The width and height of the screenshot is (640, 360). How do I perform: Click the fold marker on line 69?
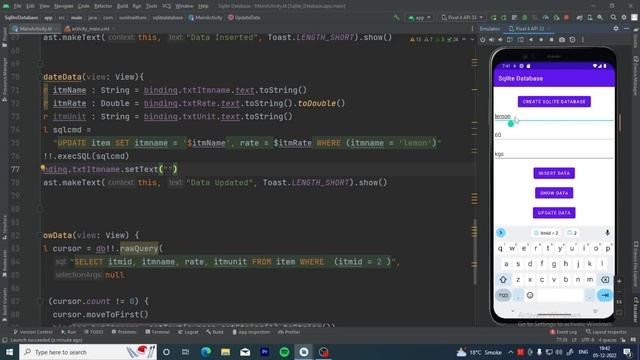pos(40,64)
